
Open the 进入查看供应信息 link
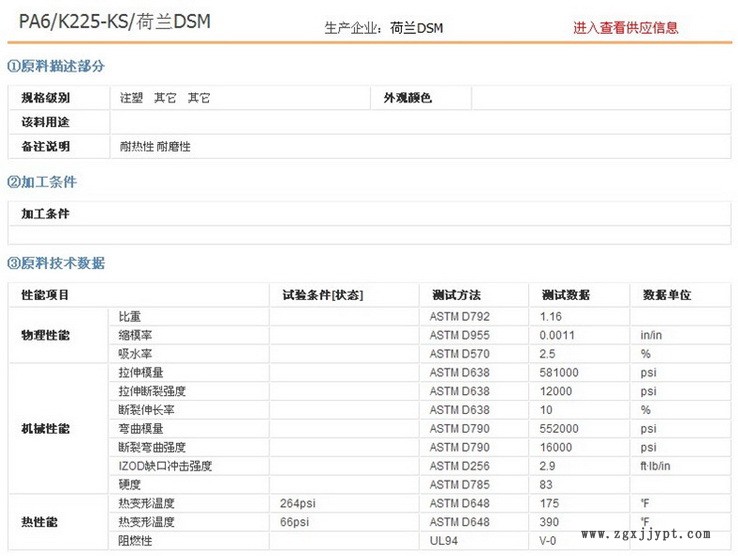(626, 28)
